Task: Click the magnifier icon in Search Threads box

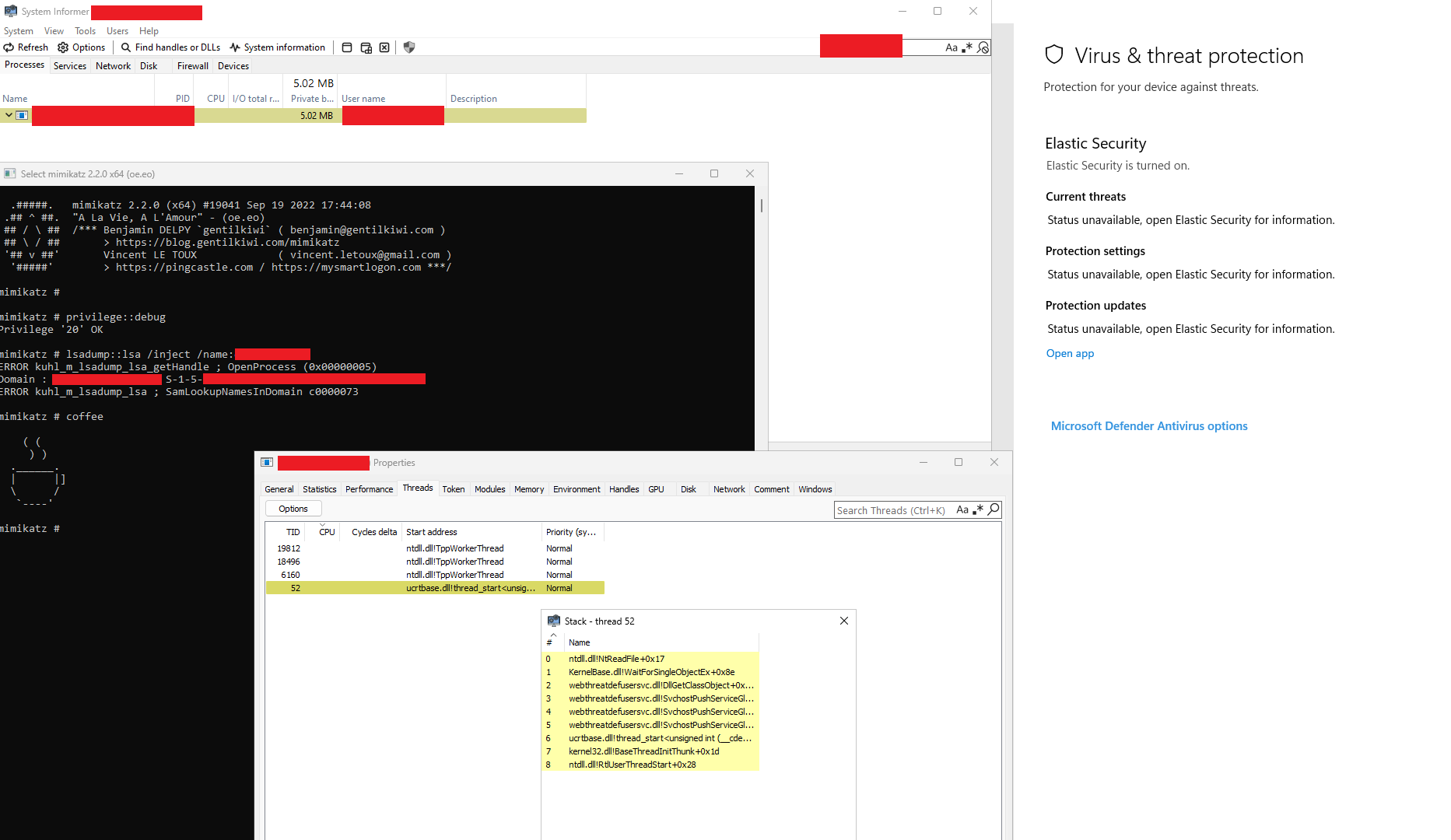Action: pos(994,509)
